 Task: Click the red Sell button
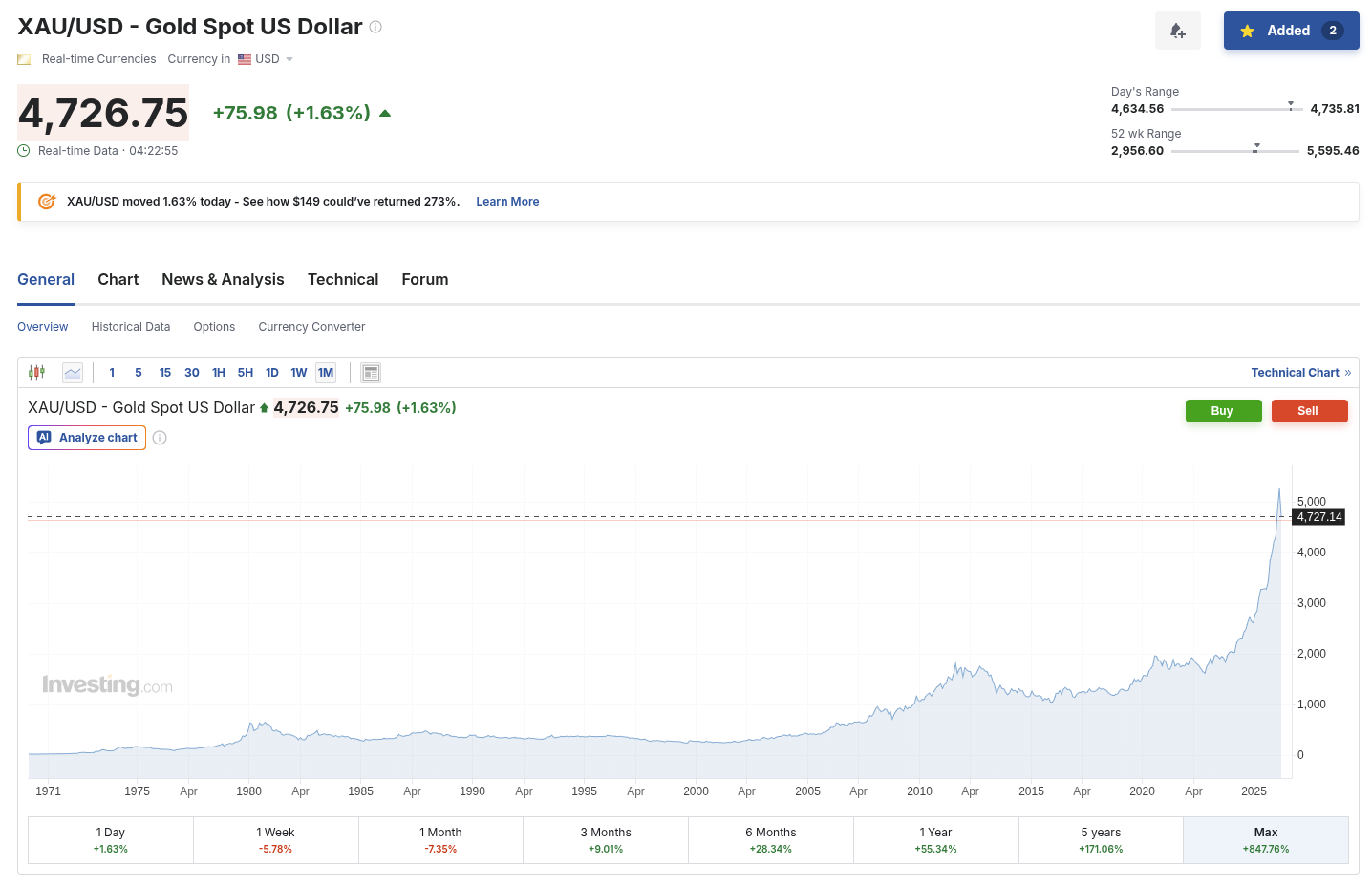pos(1310,411)
